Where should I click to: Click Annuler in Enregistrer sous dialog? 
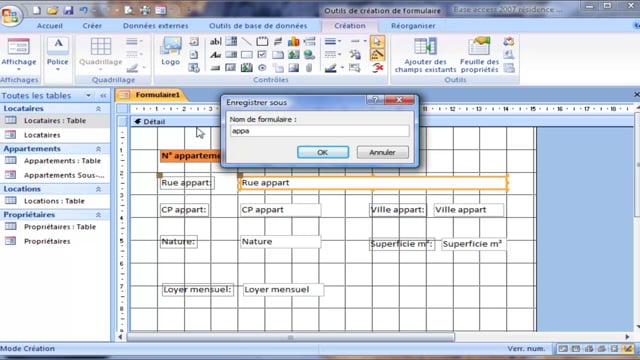(382, 152)
